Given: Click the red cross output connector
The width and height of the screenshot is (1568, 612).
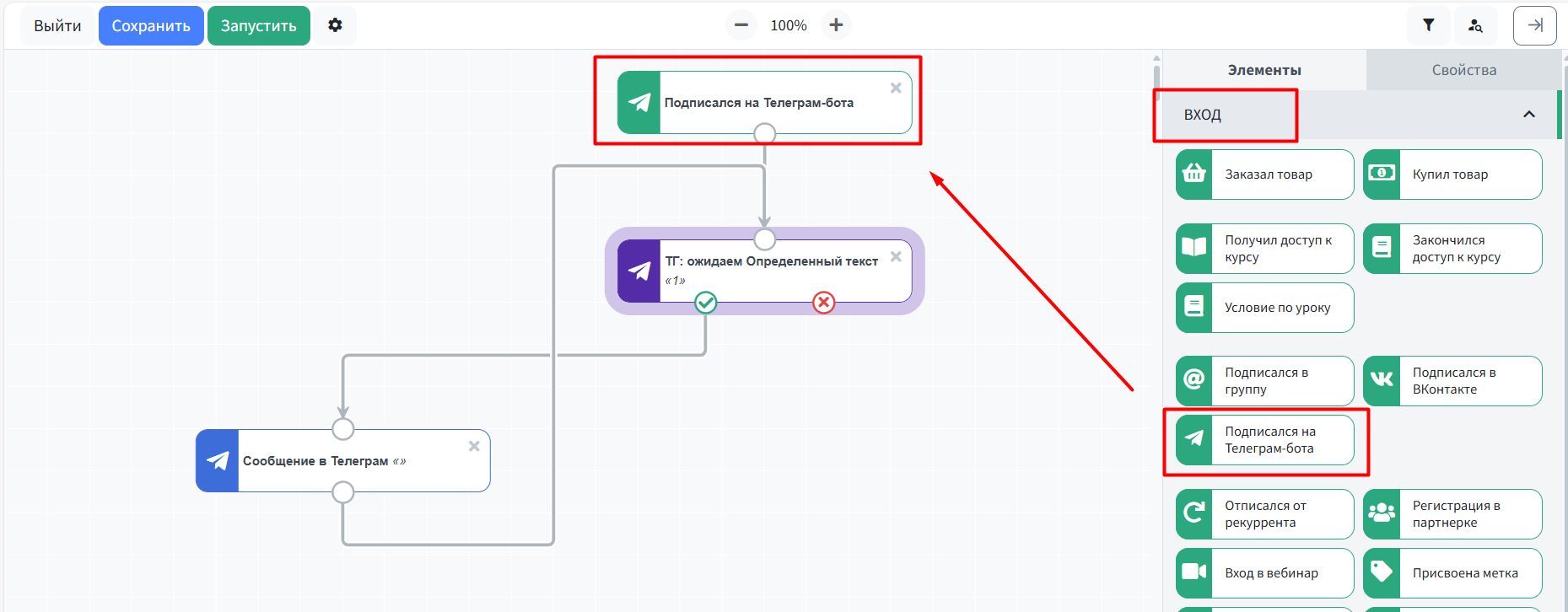Looking at the screenshot, I should 824,302.
